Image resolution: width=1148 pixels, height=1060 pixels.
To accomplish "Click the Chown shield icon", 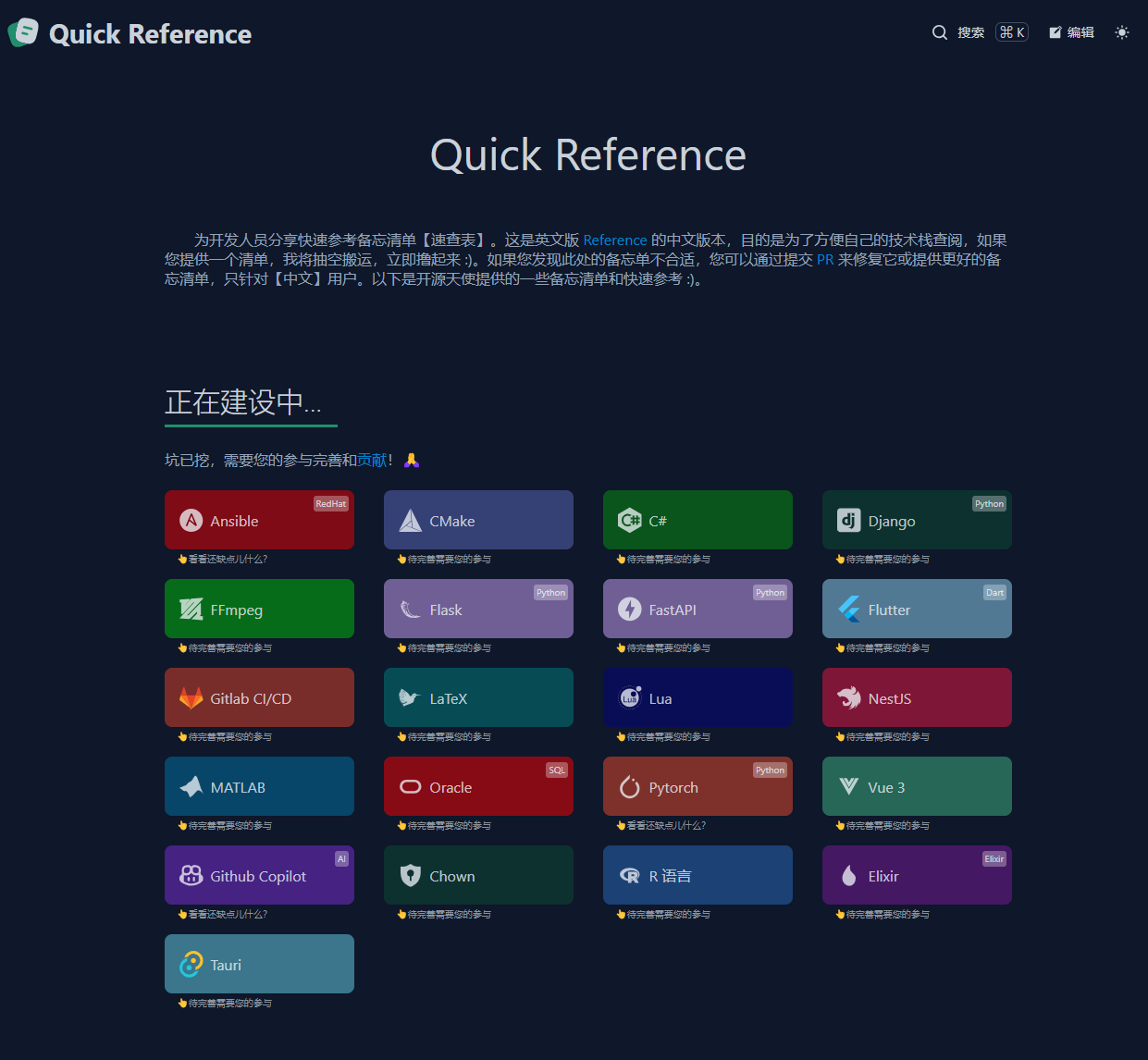I will (x=410, y=875).
